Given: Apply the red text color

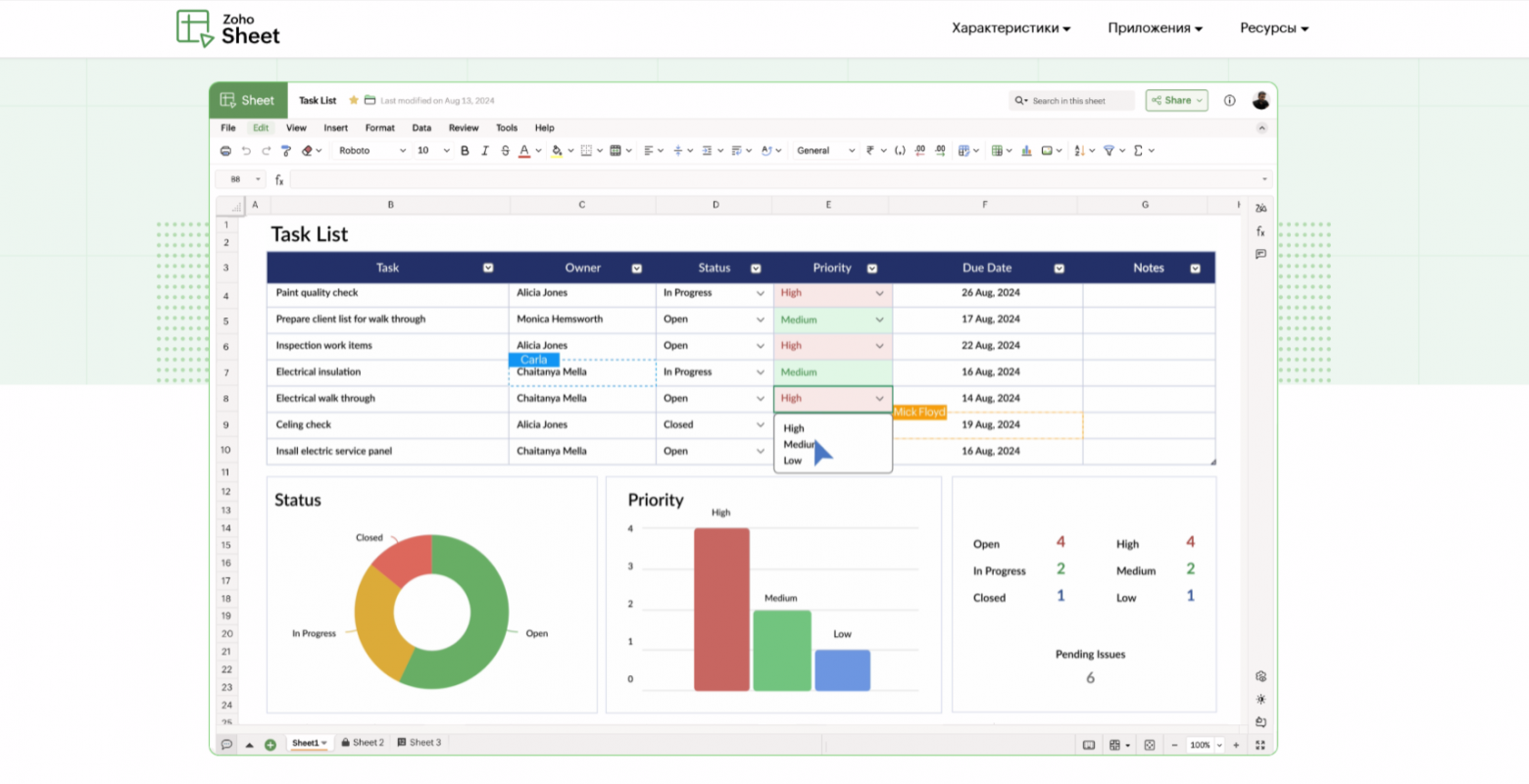Looking at the screenshot, I should [524, 151].
